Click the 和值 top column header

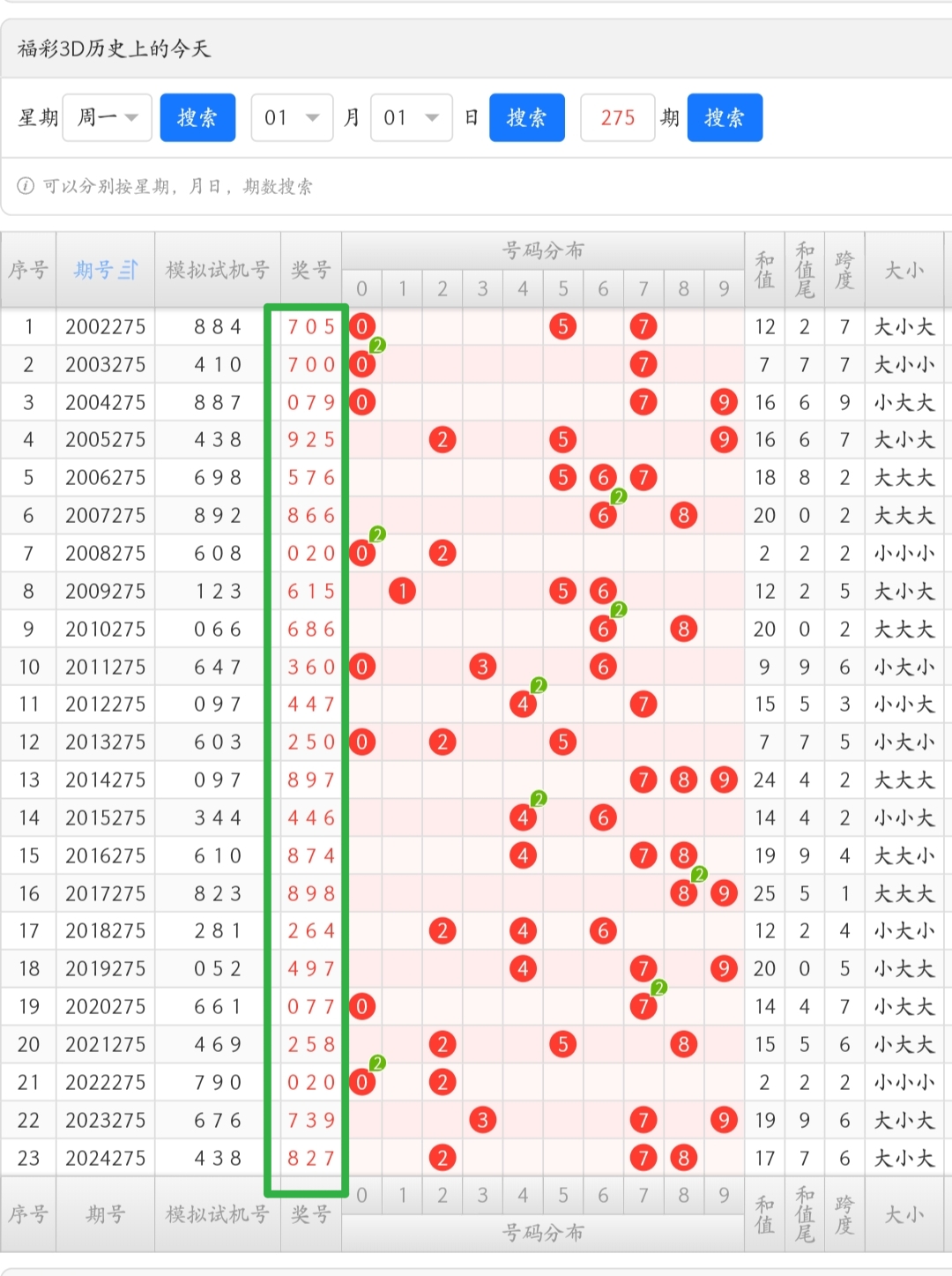(x=764, y=270)
